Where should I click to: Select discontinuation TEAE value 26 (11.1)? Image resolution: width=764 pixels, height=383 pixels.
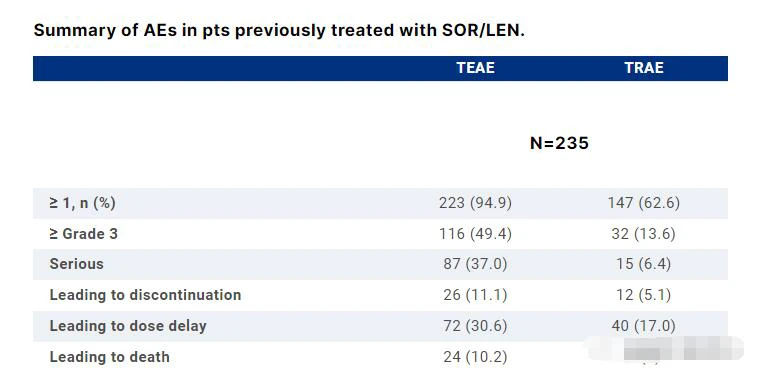(x=476, y=295)
